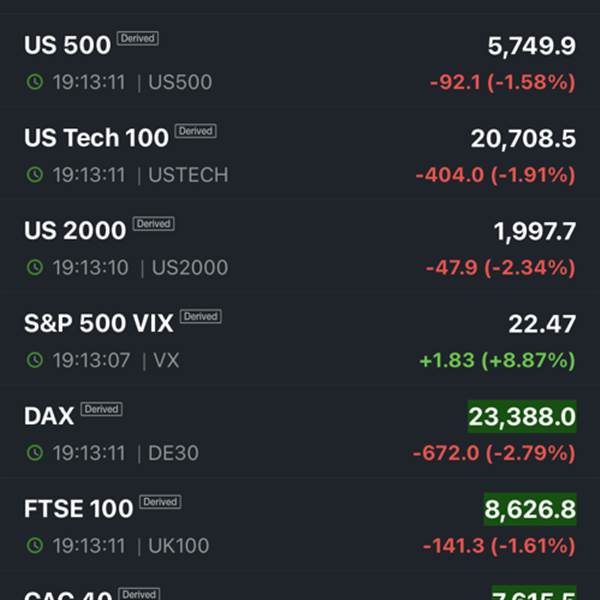Image resolution: width=600 pixels, height=600 pixels.
Task: Click the clock icon in USTECH row
Action: (35, 175)
